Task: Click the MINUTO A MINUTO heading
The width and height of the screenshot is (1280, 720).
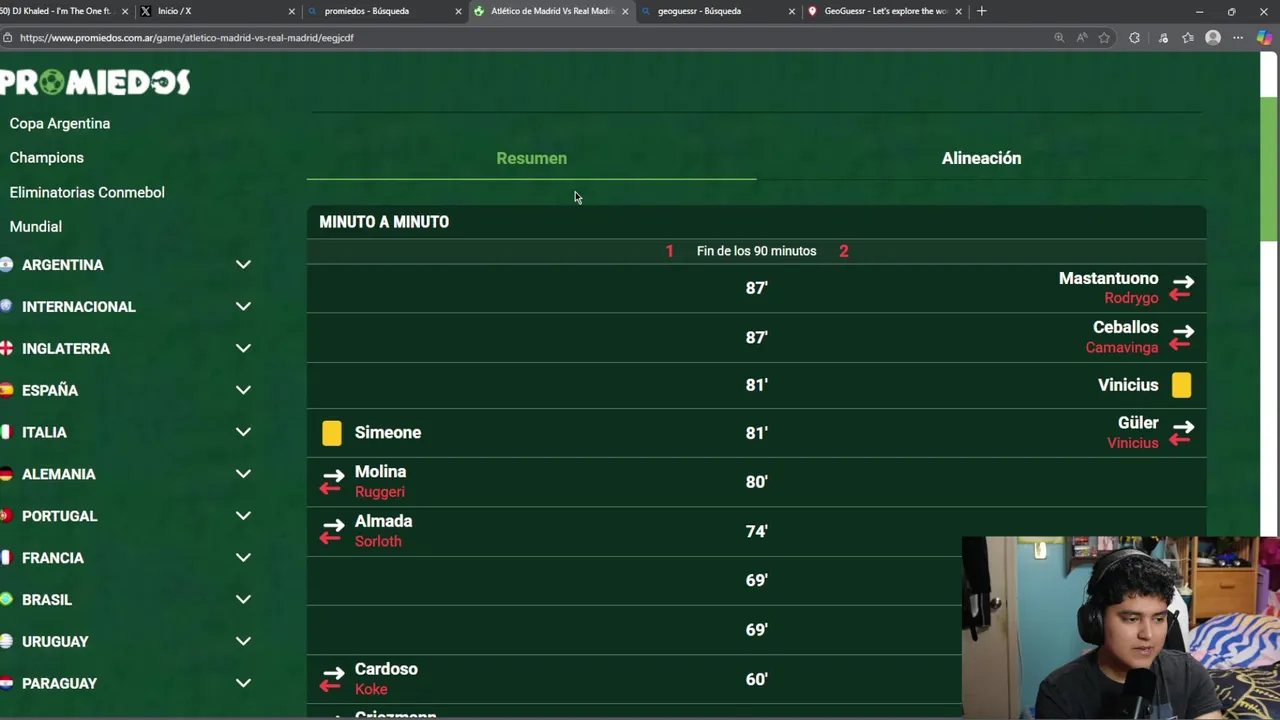Action: pos(384,222)
